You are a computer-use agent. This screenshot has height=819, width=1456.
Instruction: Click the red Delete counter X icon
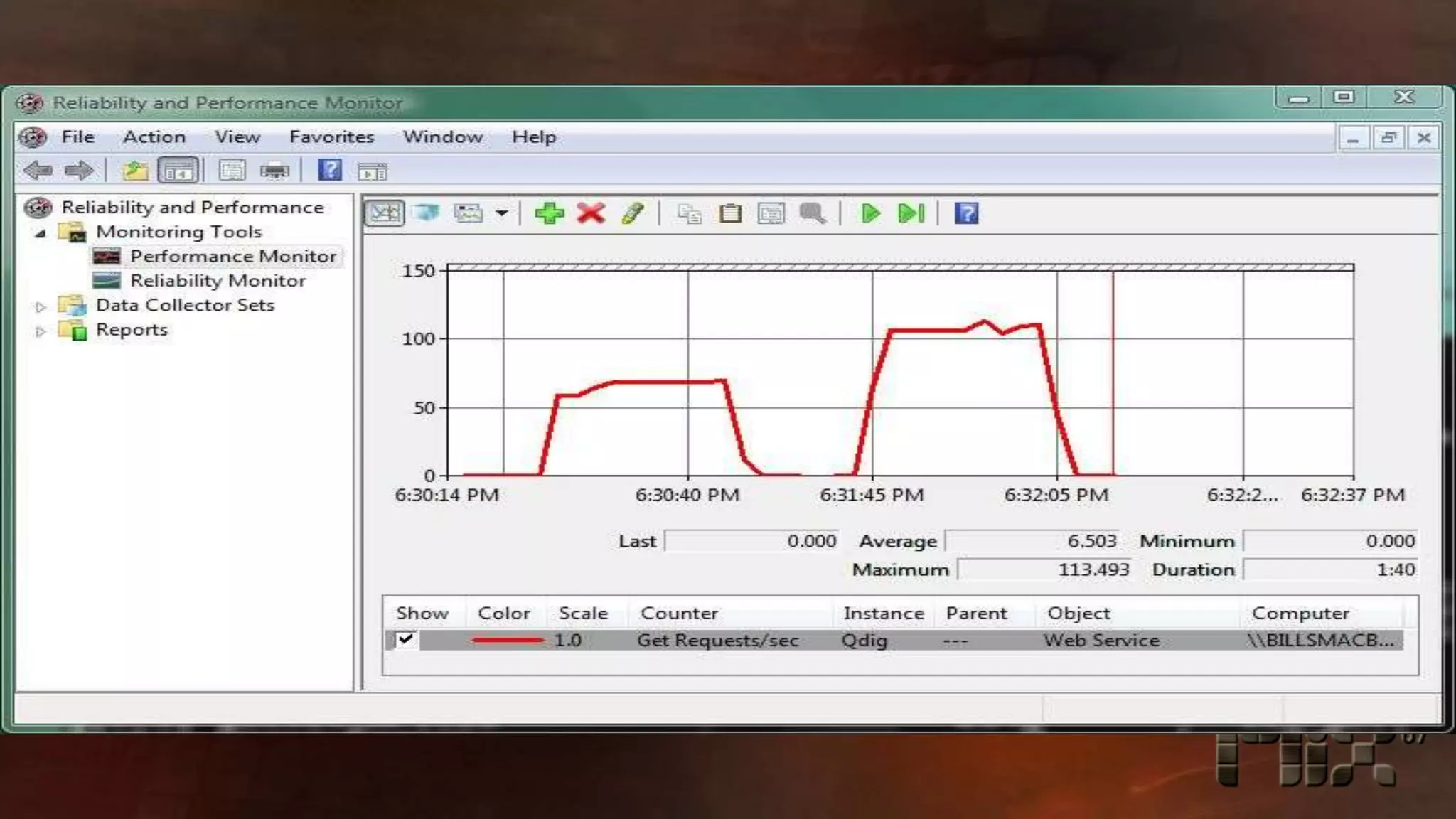pos(591,213)
